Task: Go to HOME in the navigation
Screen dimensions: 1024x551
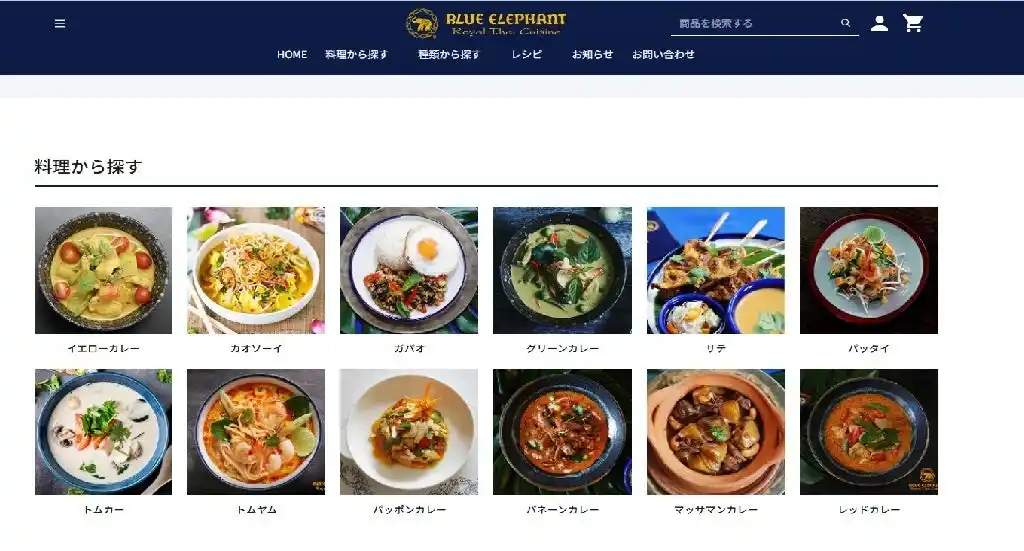Action: (291, 54)
